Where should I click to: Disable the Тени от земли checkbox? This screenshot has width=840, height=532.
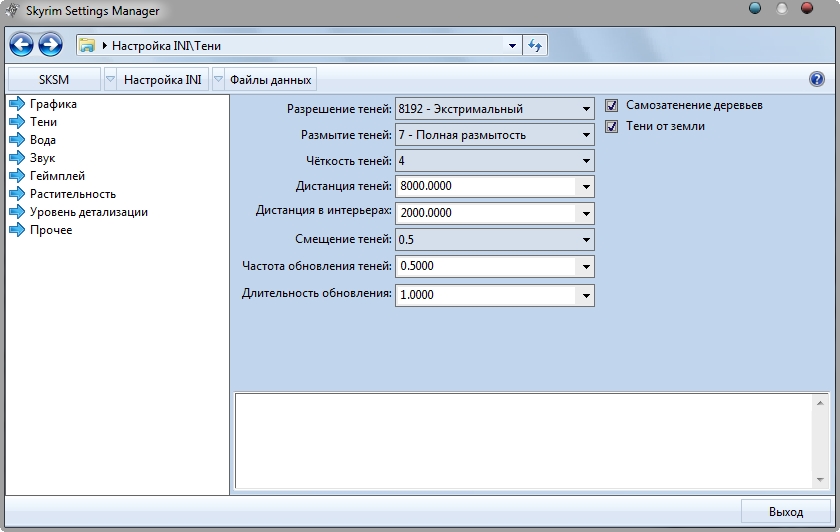click(612, 126)
